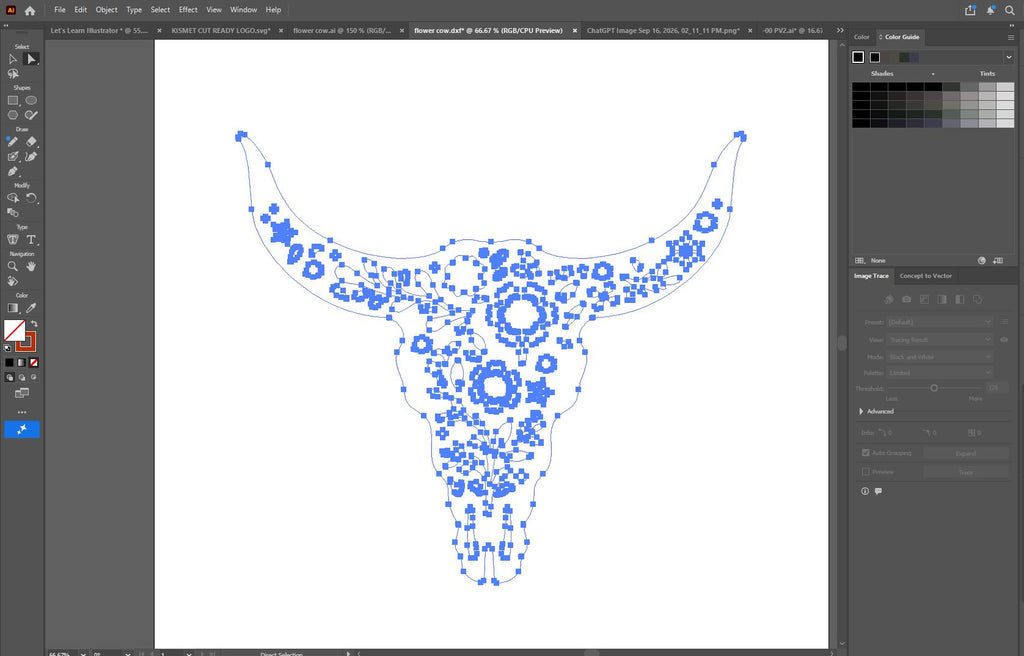
Task: Open the Preset dropdown in Image Trace
Action: [x=940, y=322]
